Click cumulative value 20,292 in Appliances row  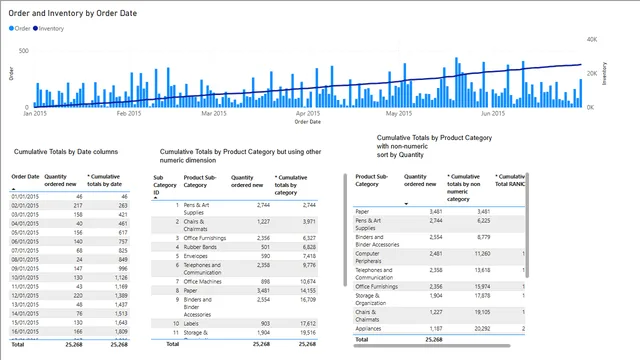482,329
